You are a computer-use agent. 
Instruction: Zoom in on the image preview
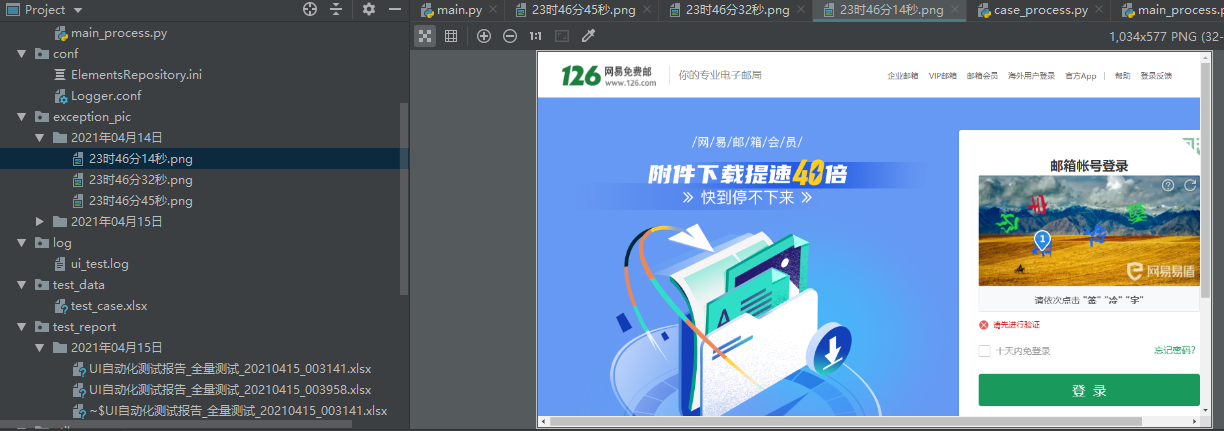(x=484, y=36)
